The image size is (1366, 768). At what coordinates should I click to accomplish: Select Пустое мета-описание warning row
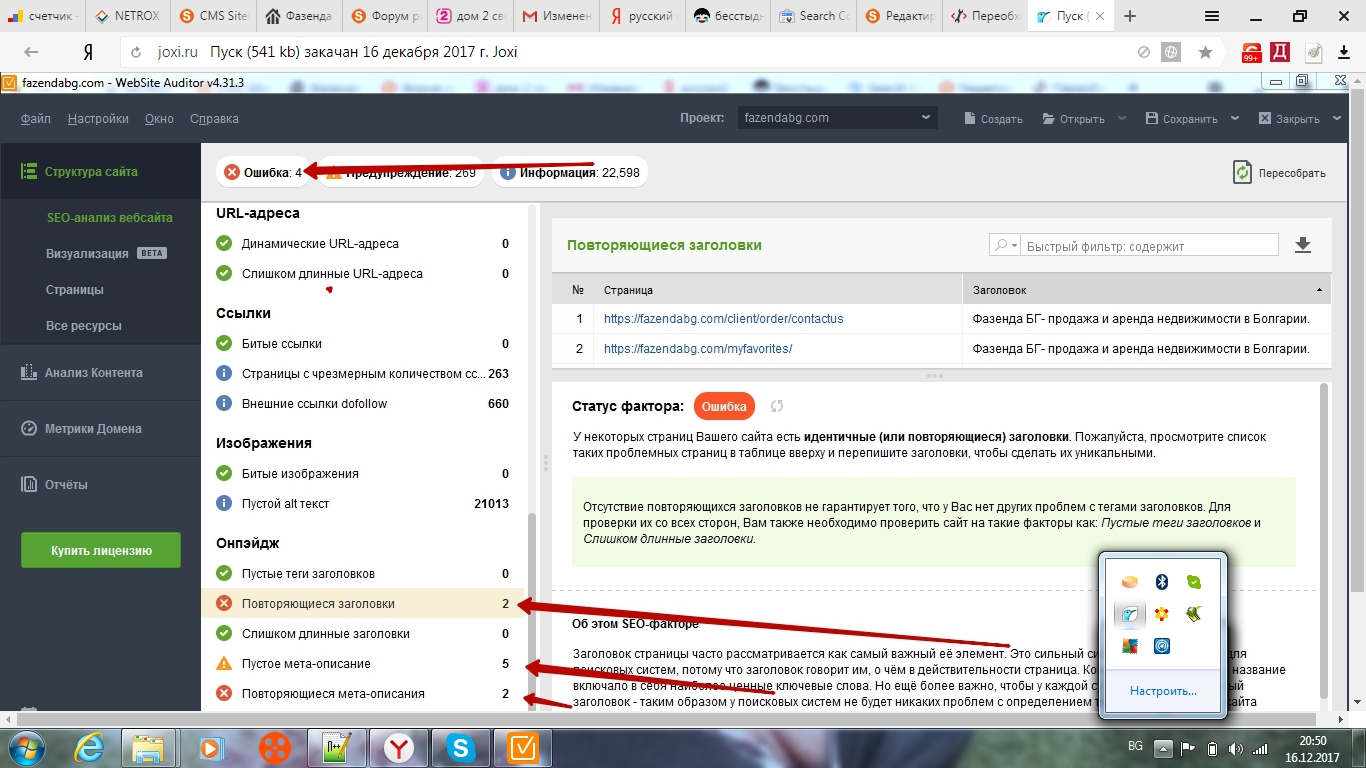click(306, 664)
